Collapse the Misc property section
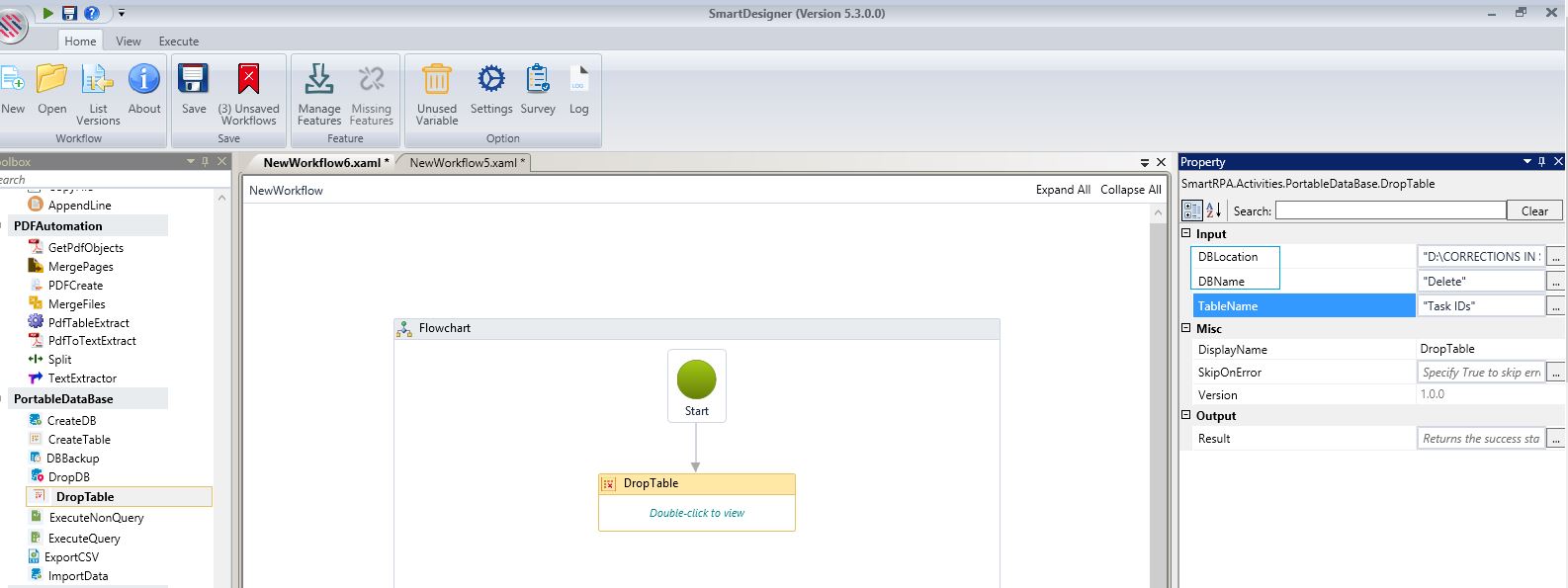The image size is (1568, 588). click(x=1187, y=329)
